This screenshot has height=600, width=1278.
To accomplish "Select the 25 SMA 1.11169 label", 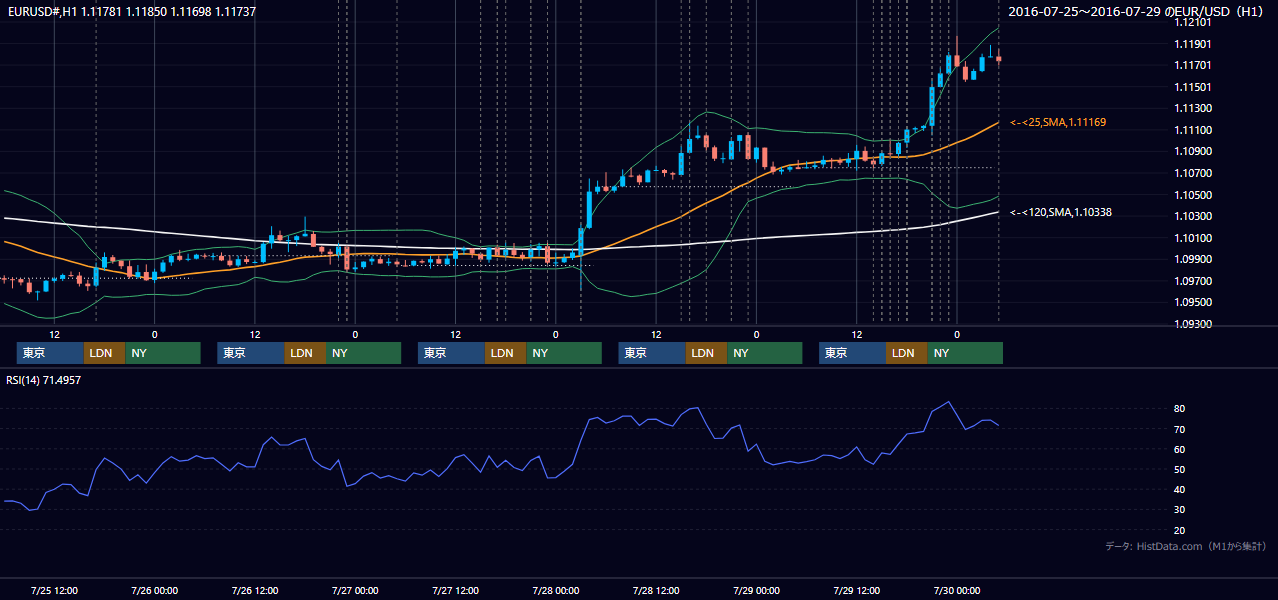I will [x=1058, y=122].
